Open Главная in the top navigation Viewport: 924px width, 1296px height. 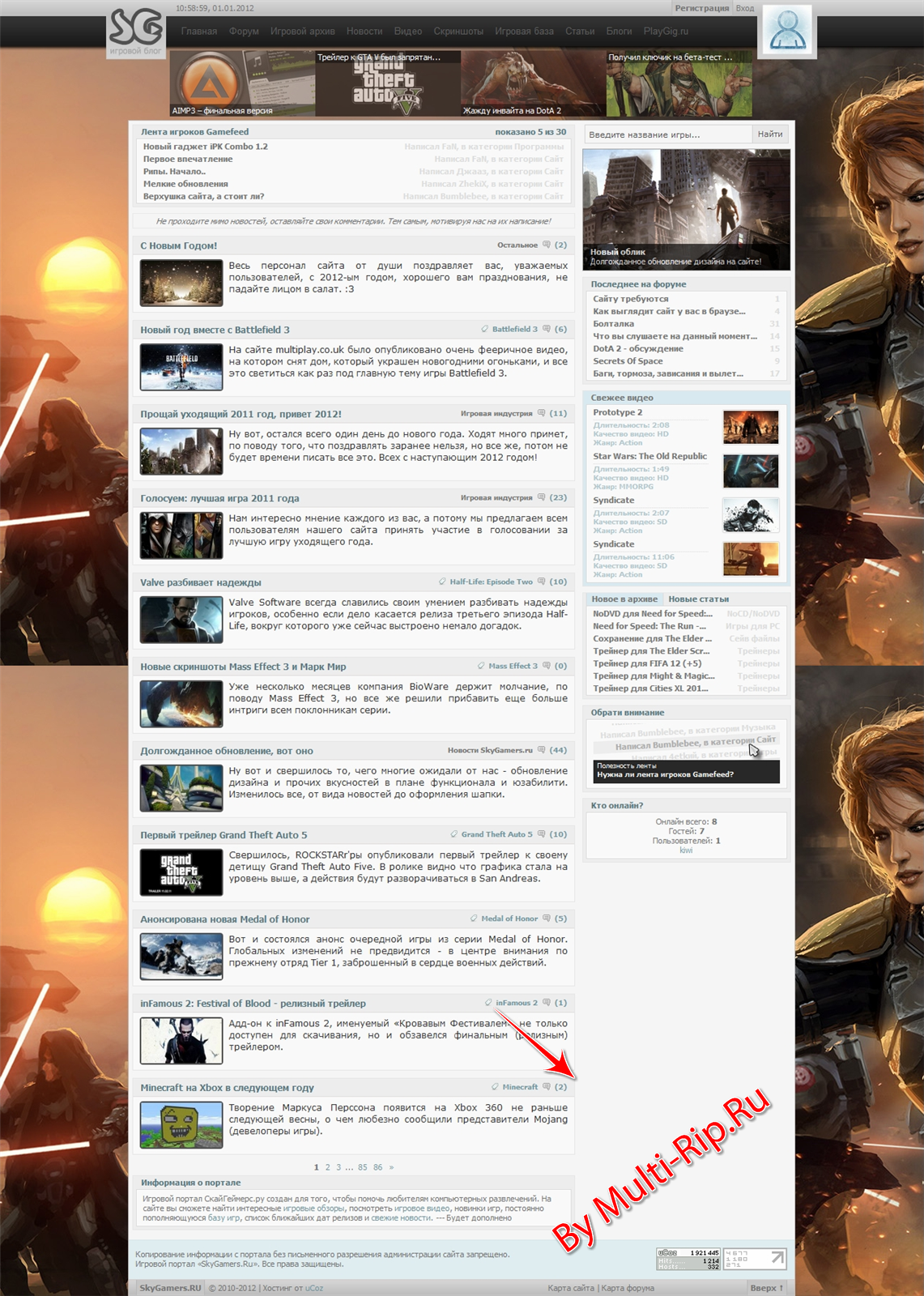tap(199, 32)
